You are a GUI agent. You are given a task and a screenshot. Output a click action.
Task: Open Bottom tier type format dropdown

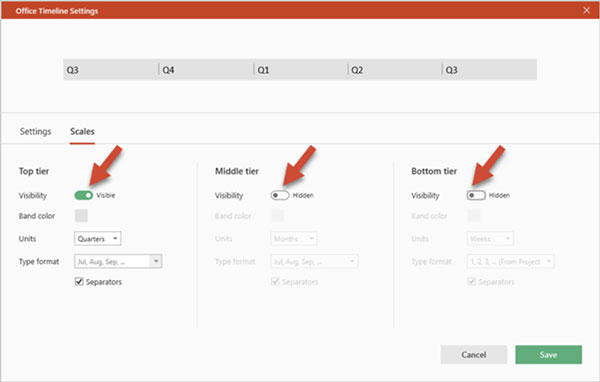[510, 261]
